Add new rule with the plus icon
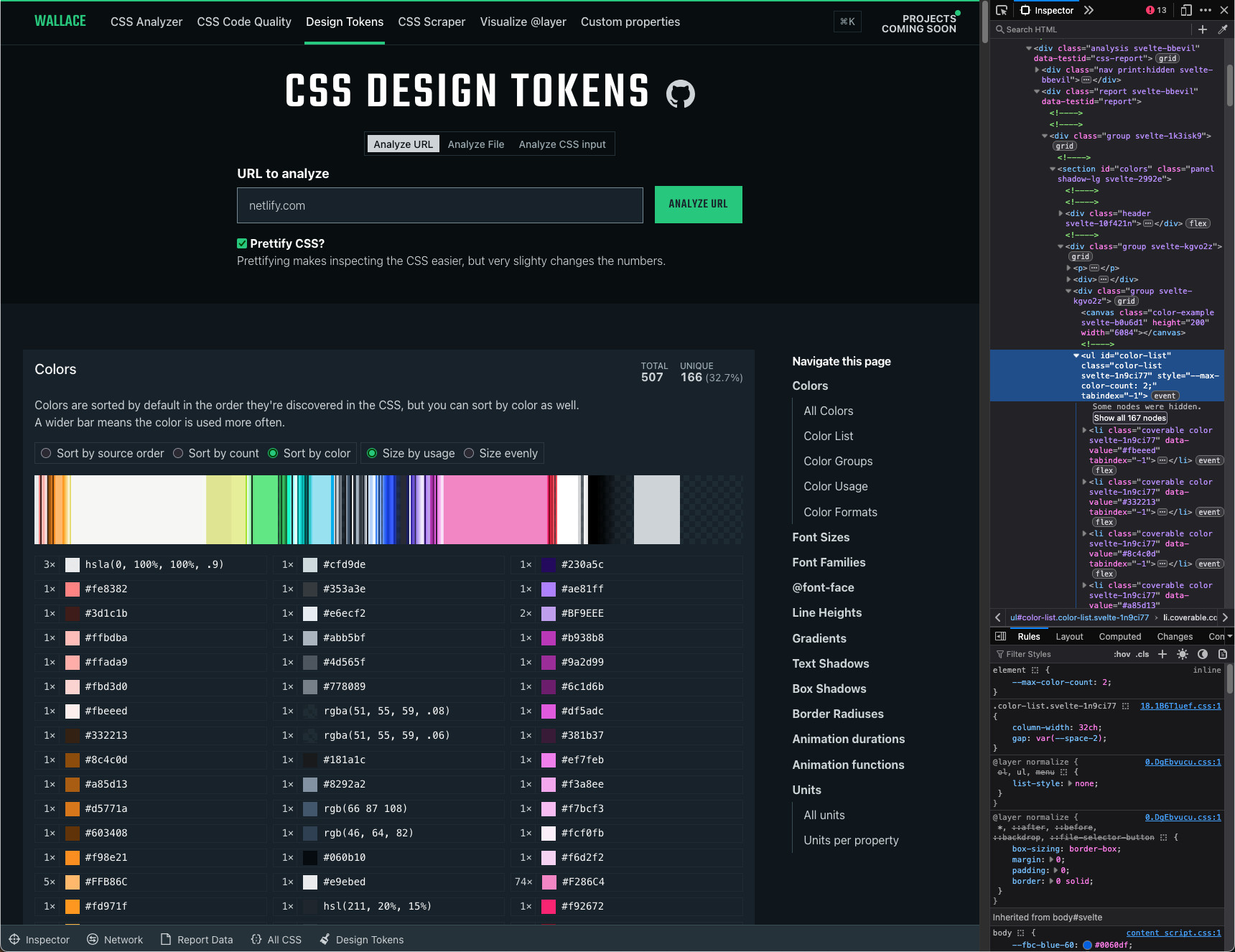The width and height of the screenshot is (1235, 952). [1162, 654]
